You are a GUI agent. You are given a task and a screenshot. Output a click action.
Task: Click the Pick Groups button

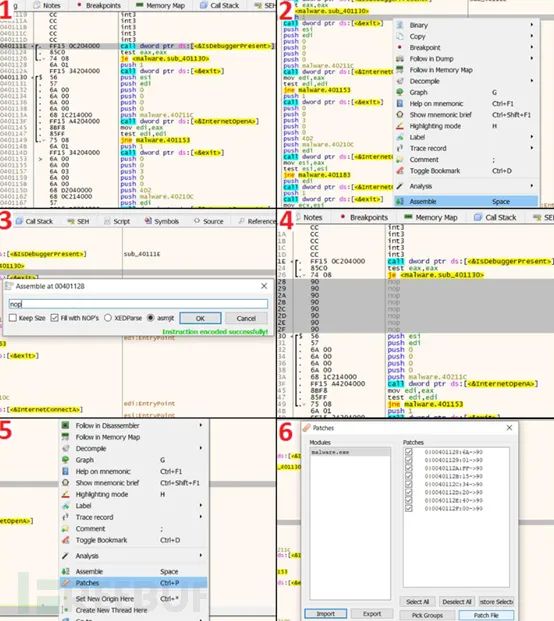point(427,615)
